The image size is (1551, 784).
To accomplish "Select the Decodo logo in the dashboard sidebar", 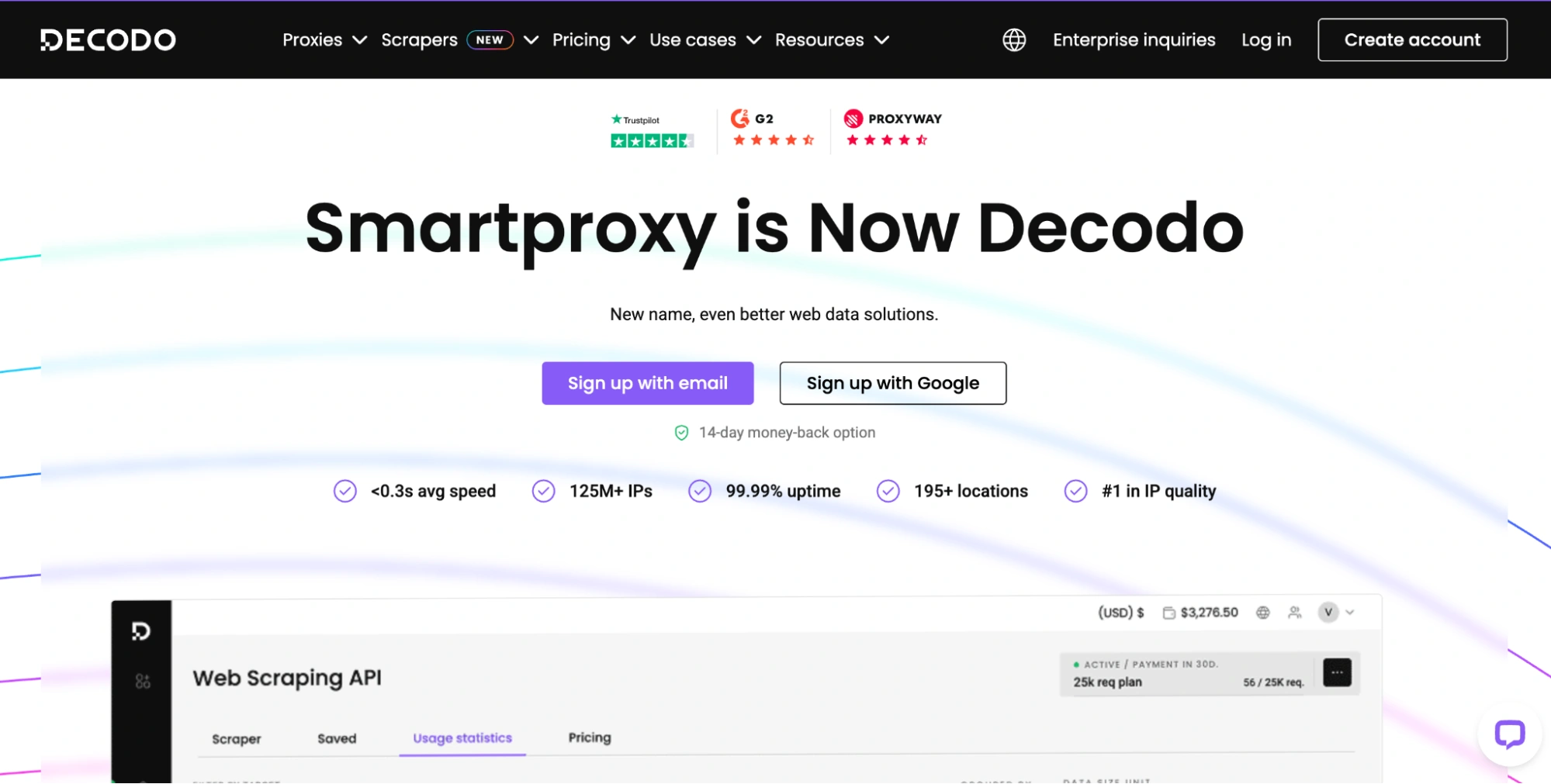I will tap(142, 632).
